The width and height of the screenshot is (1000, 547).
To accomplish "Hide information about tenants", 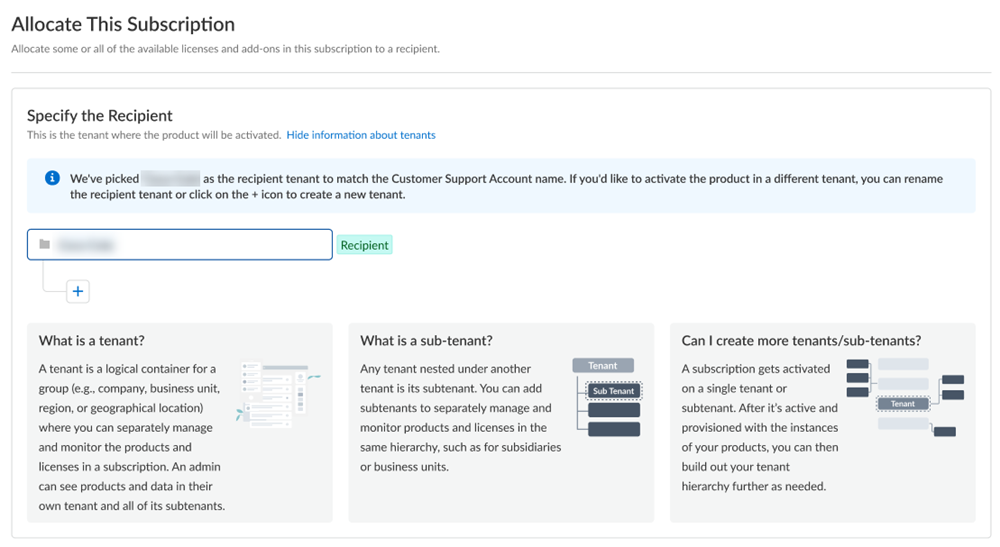I will coord(361,135).
